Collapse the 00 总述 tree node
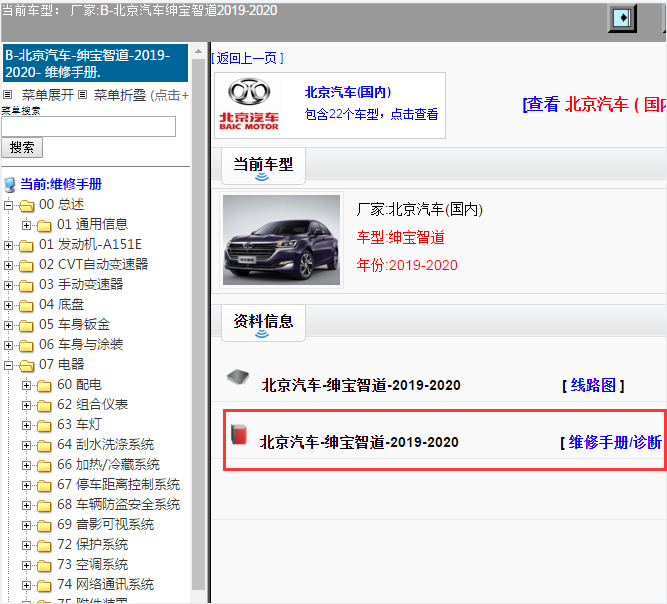The width and height of the screenshot is (667, 604). click(8, 205)
